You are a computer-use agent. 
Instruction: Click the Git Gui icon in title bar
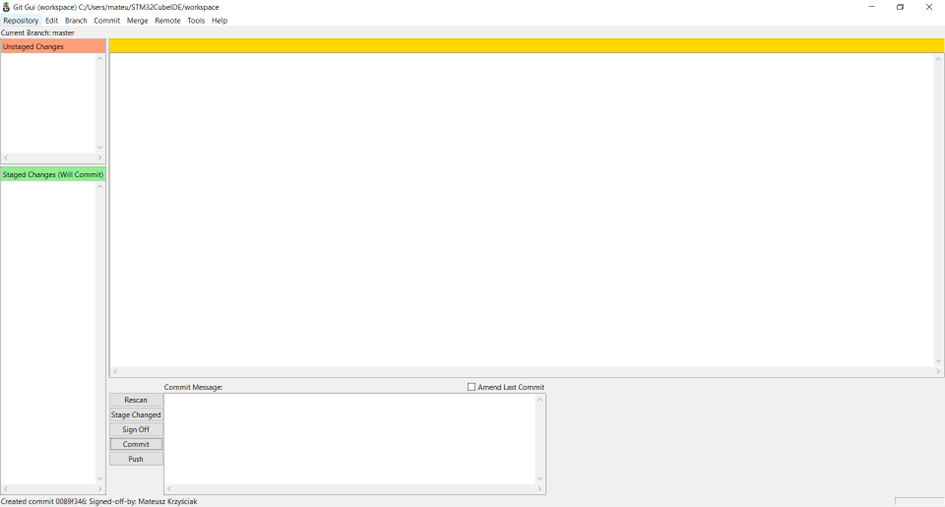pyautogui.click(x=6, y=7)
